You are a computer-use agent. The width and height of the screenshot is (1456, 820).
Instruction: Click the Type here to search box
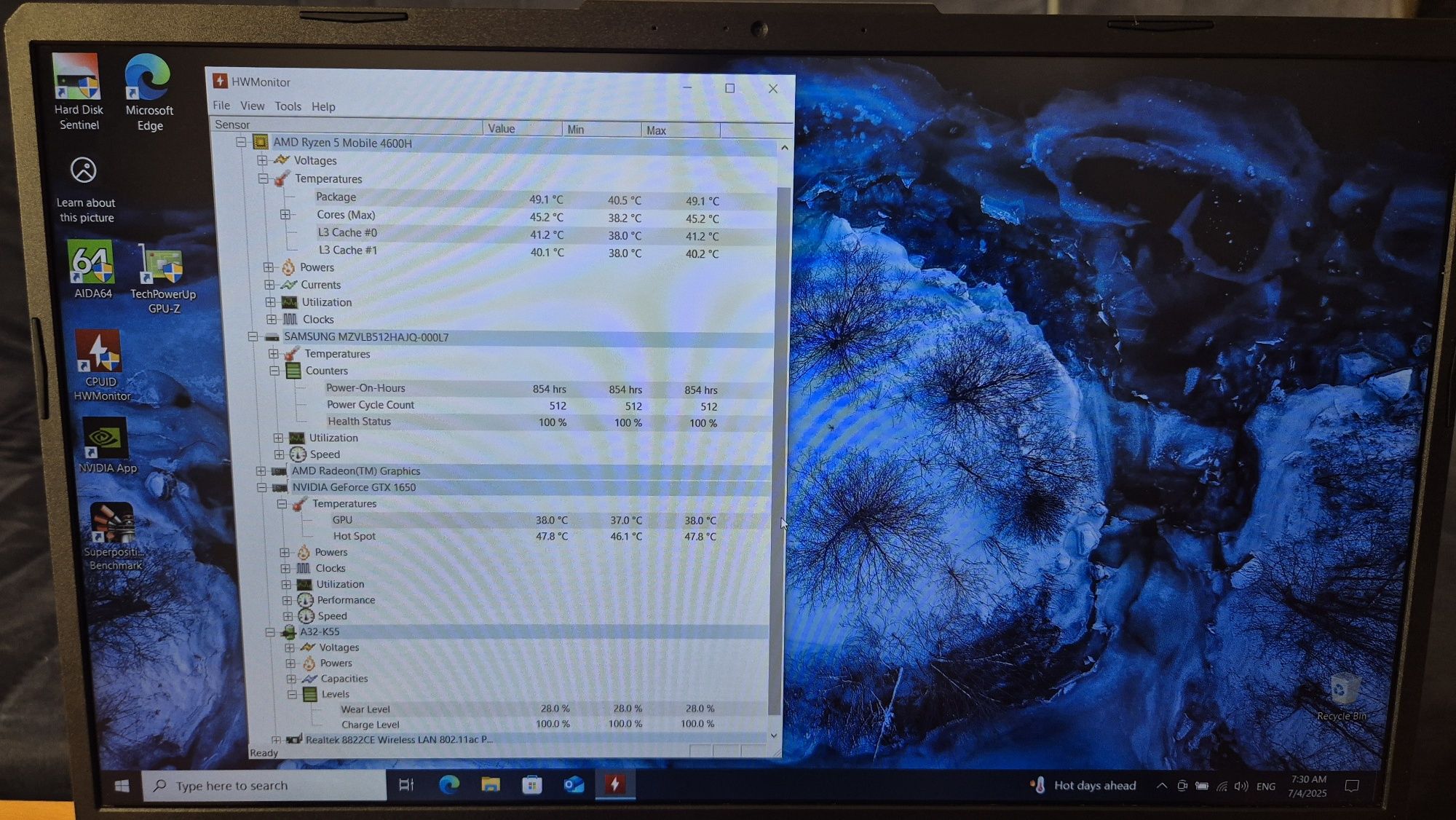click(x=264, y=786)
